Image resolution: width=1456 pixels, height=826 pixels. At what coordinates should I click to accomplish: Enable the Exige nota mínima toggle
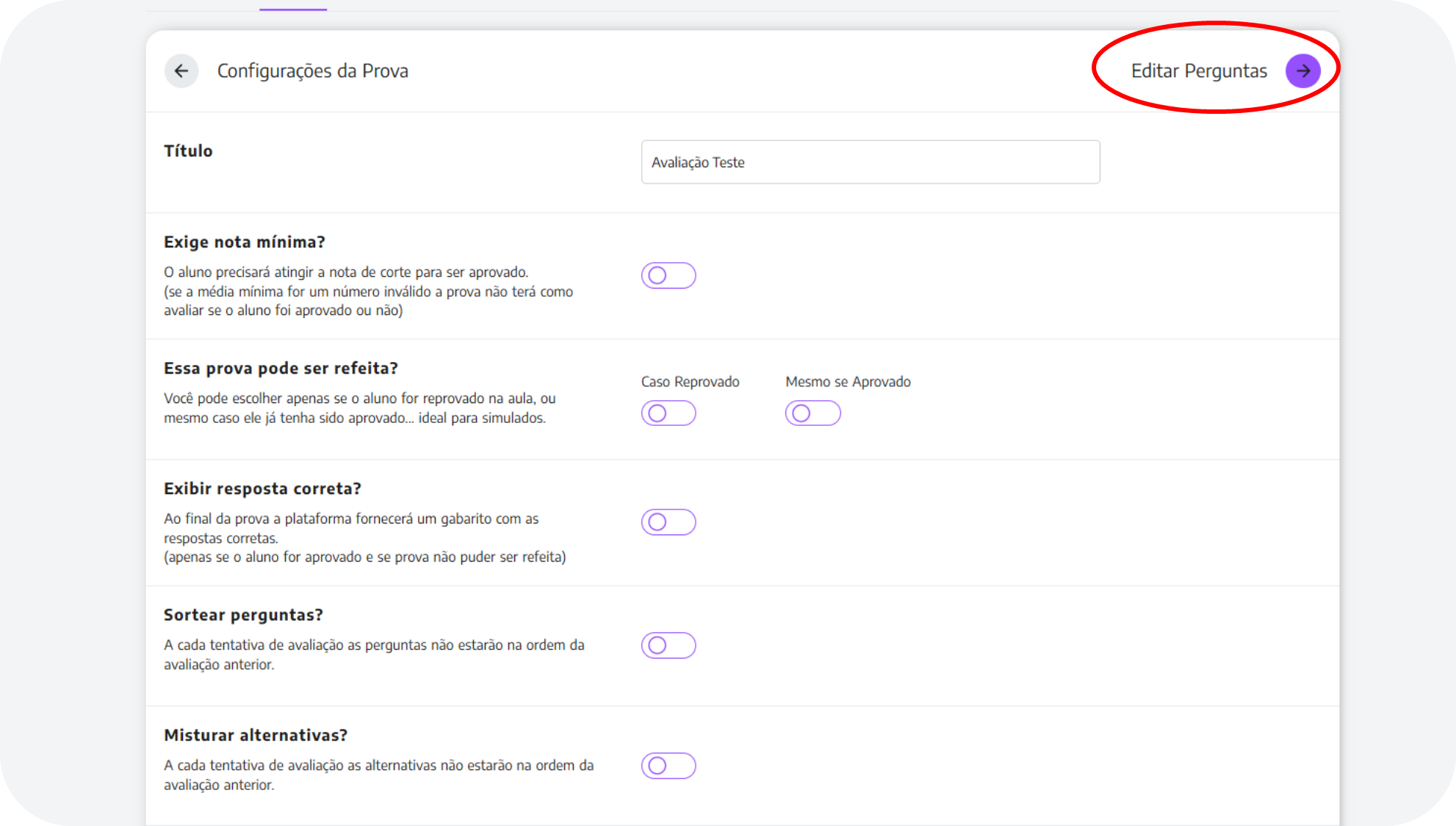click(x=668, y=275)
